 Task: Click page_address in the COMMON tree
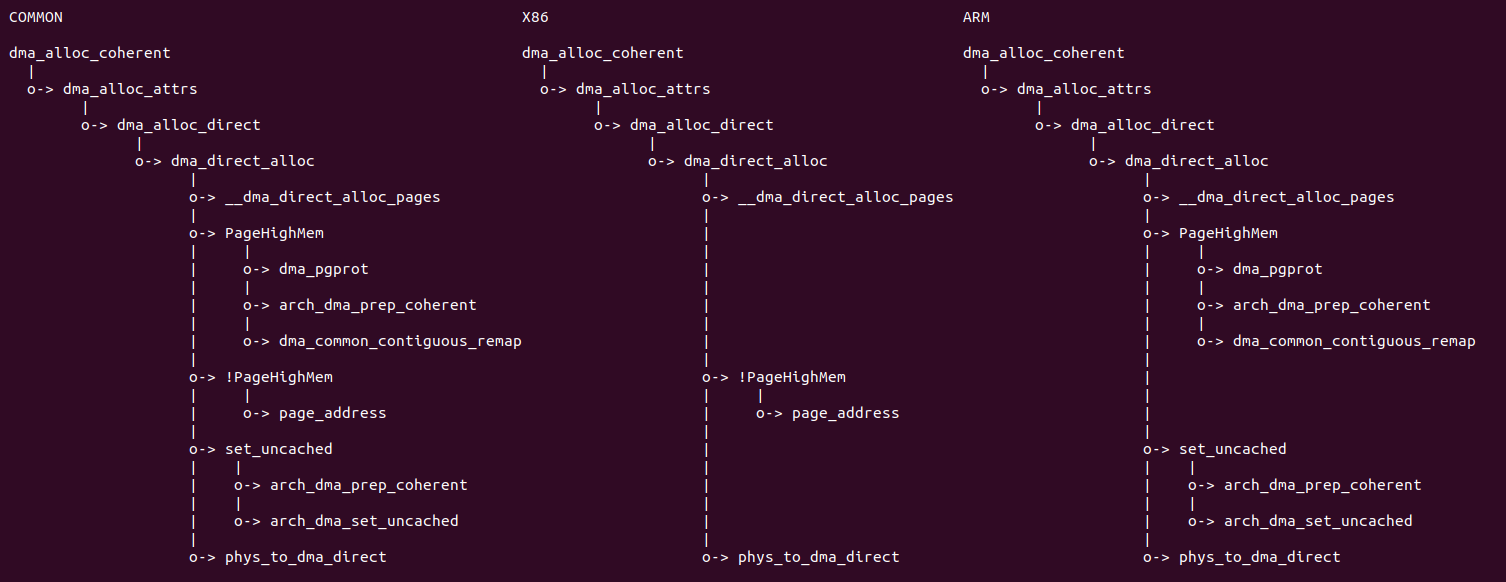332,414
